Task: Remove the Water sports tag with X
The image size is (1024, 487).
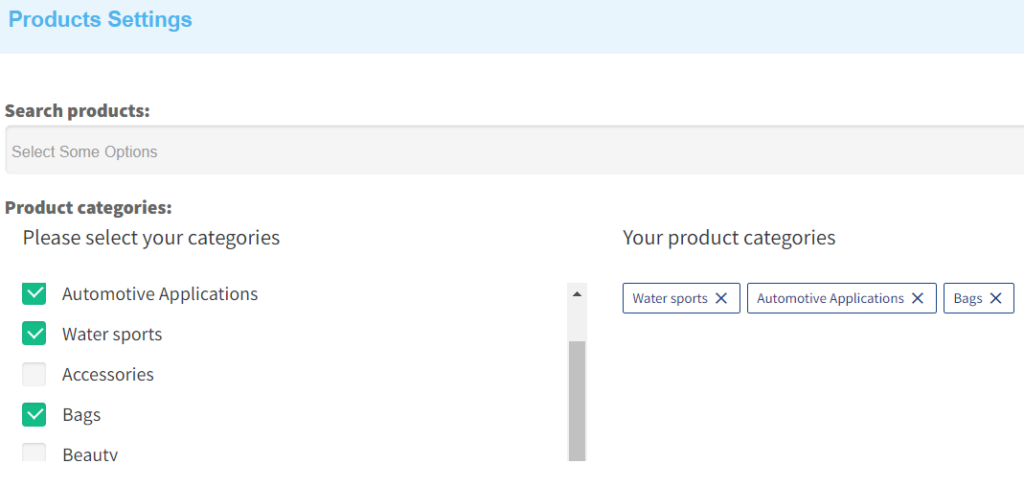Action: 721,298
